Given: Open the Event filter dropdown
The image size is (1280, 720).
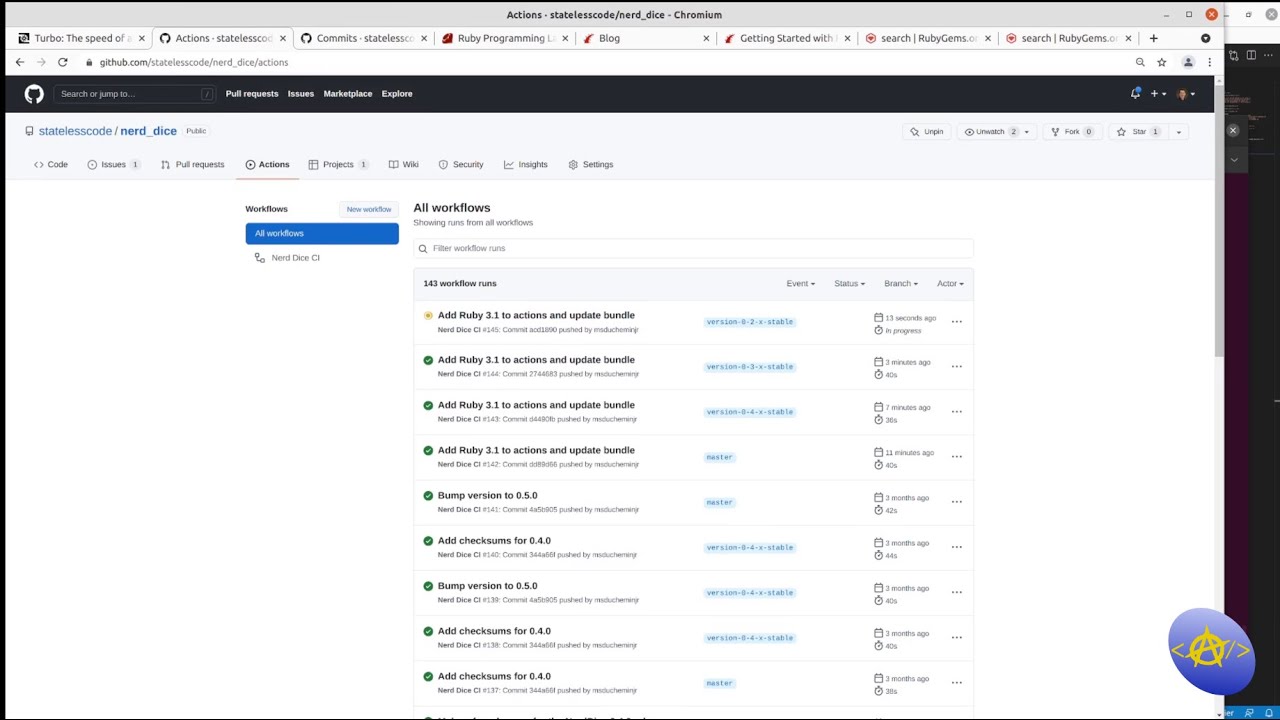Looking at the screenshot, I should tap(800, 284).
